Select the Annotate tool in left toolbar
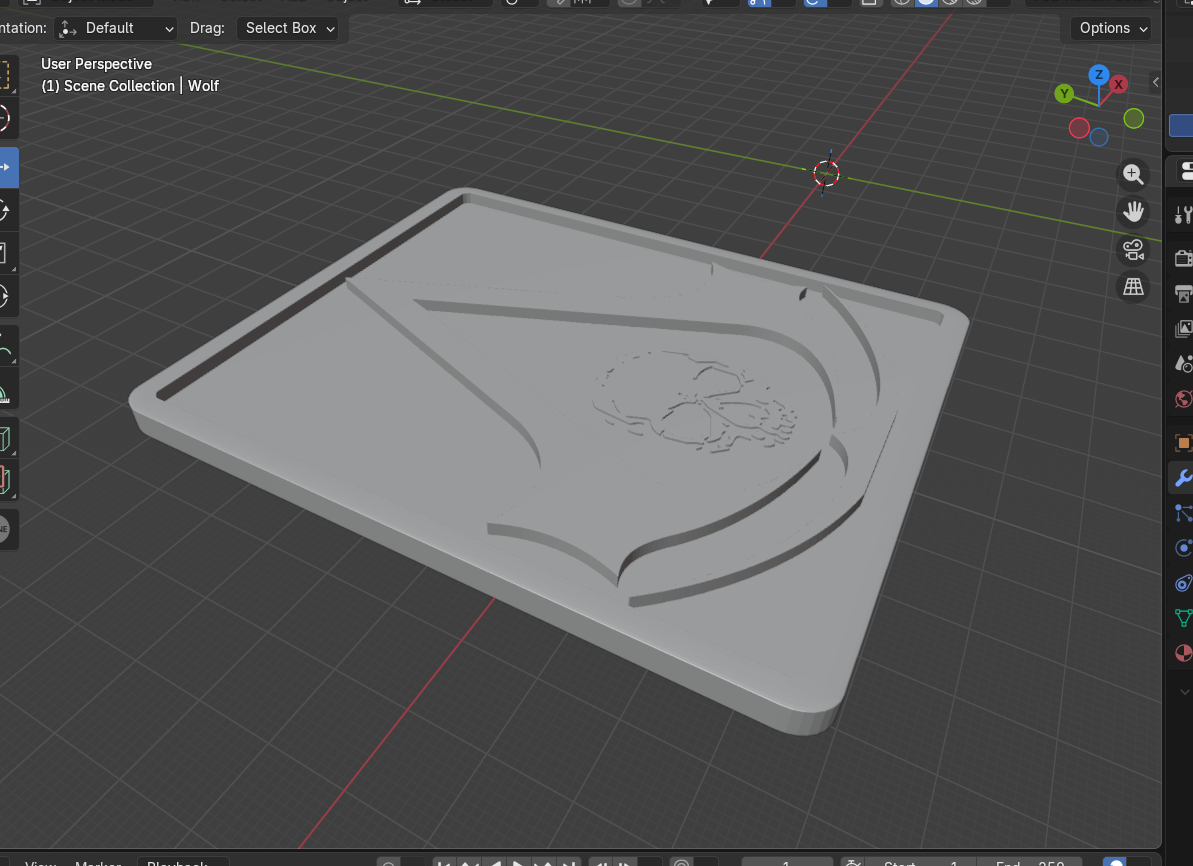 tap(6, 349)
